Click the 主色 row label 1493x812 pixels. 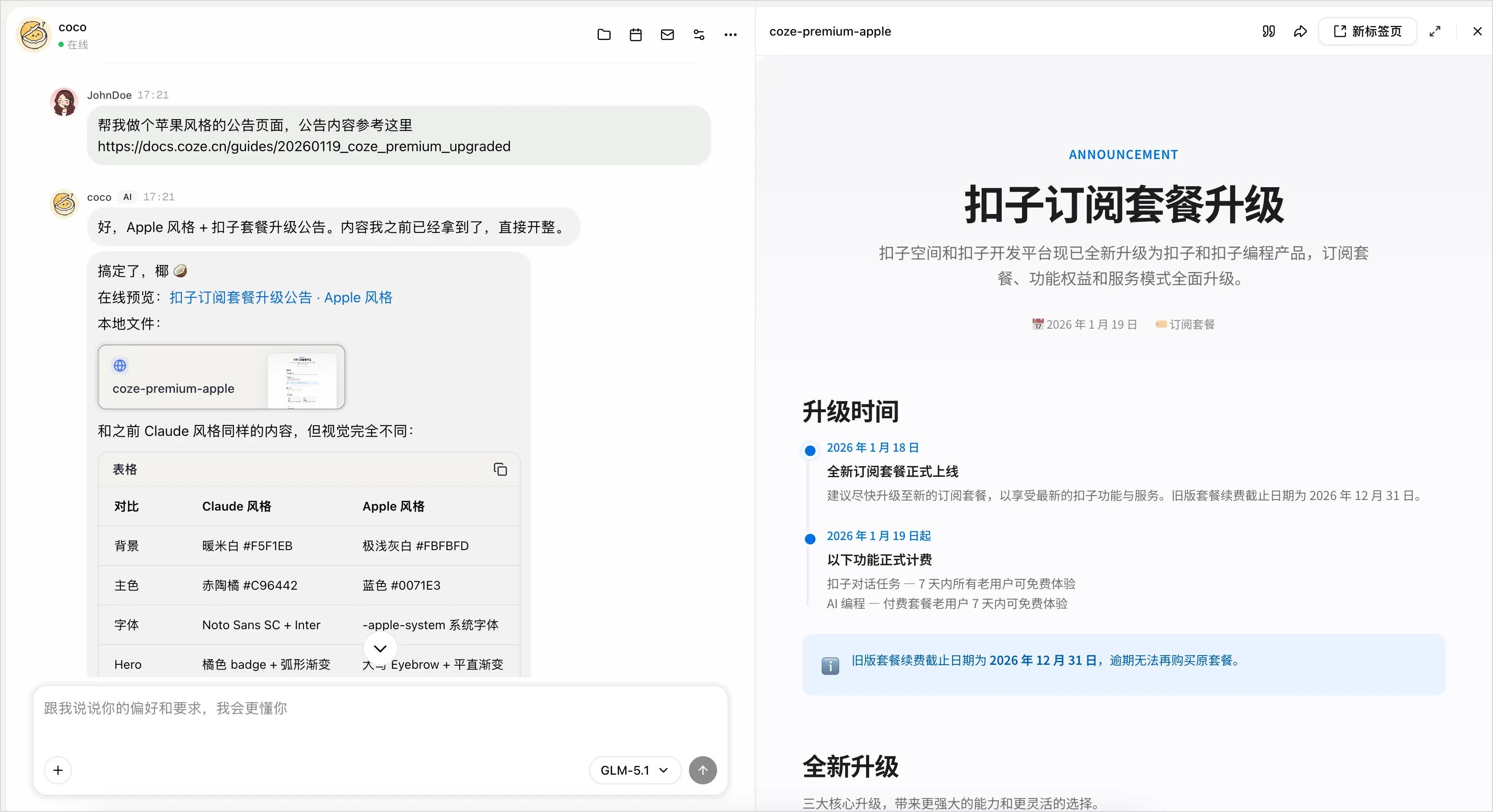[x=127, y=585]
